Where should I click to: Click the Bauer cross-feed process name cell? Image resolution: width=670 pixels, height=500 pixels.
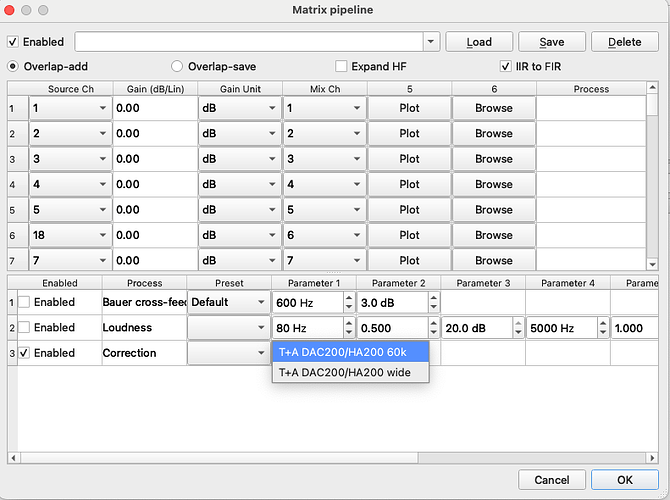pos(144,302)
